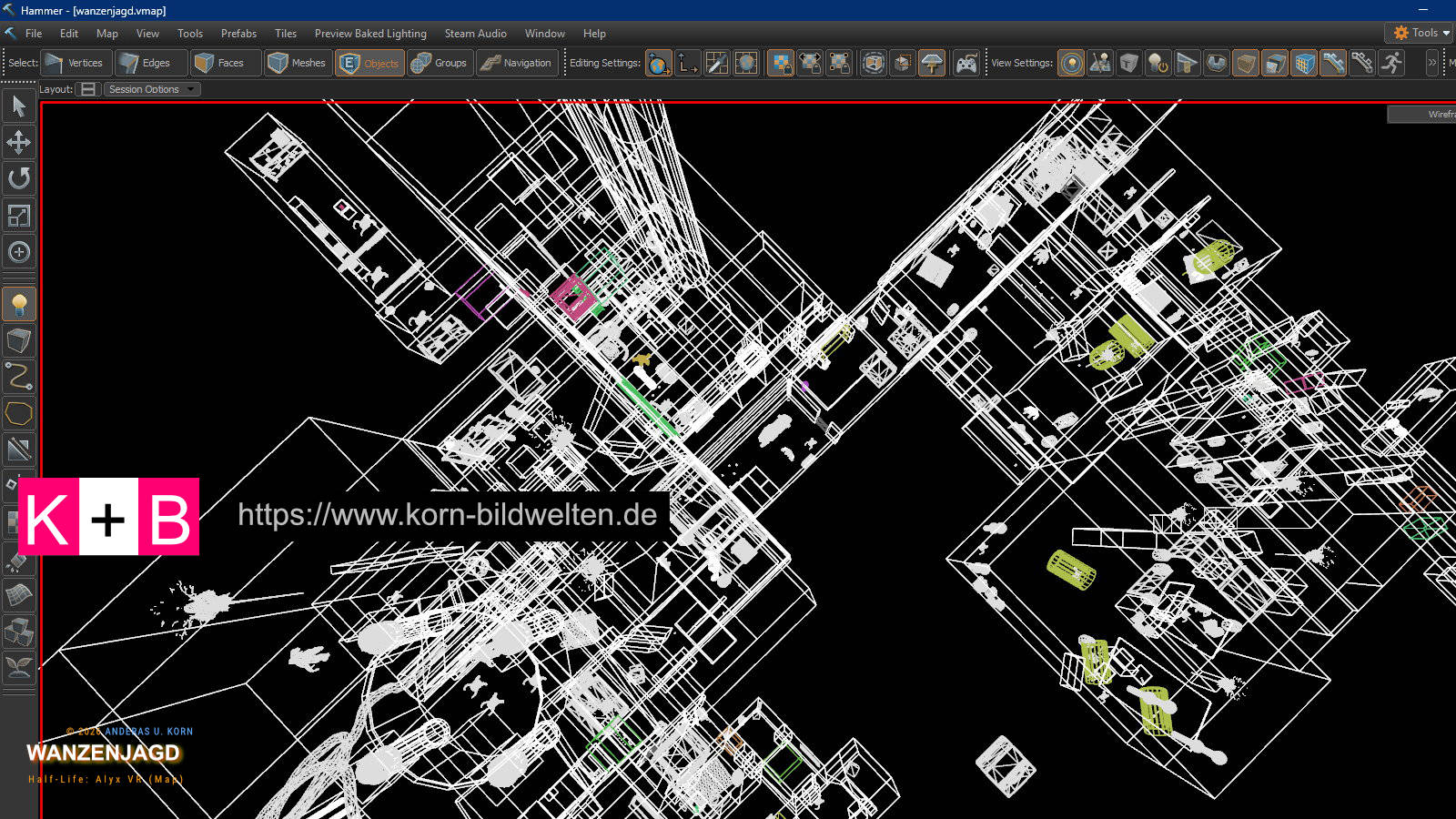Switch selection mode to Edges
The height and width of the screenshot is (819, 1456).
(150, 63)
